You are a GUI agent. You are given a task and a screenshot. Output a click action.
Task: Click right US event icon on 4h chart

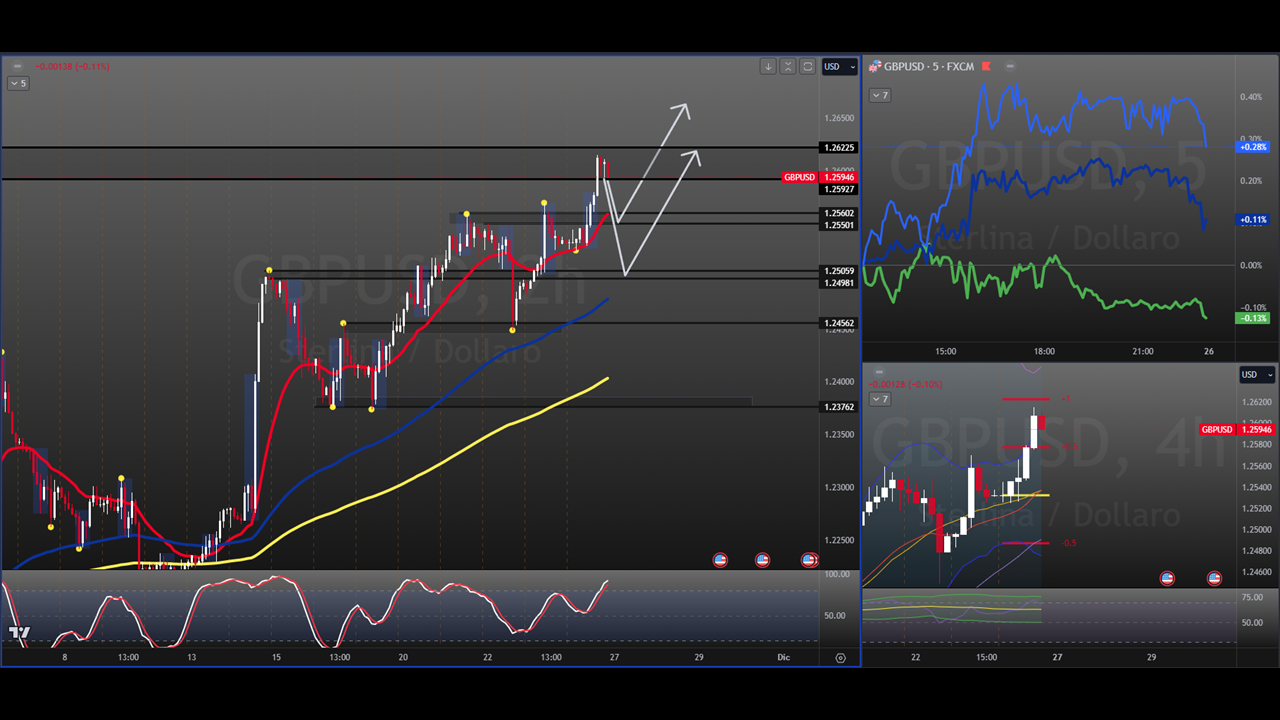pyautogui.click(x=1214, y=578)
